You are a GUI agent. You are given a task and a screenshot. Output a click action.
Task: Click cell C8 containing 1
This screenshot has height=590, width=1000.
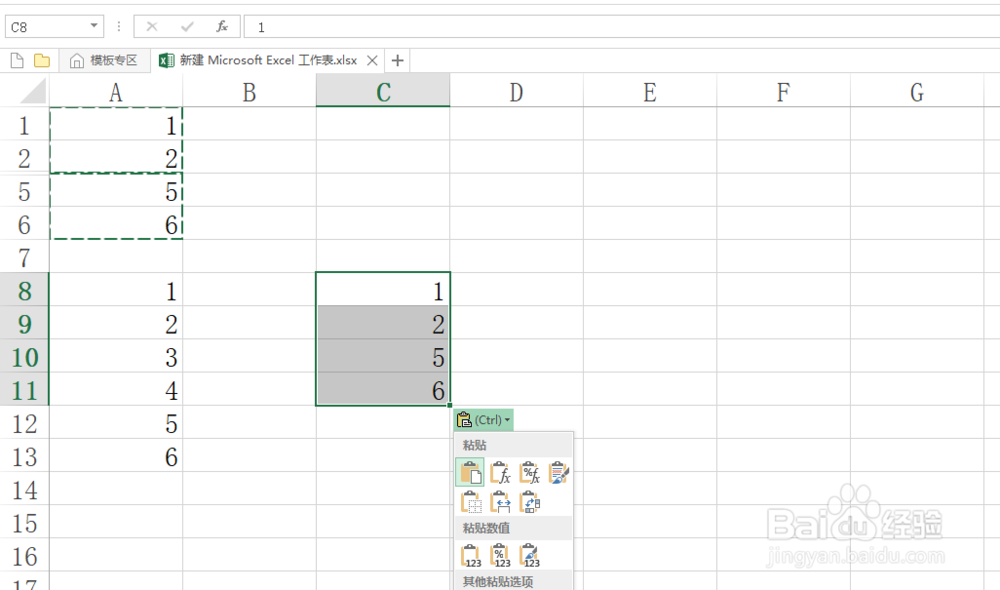point(383,290)
